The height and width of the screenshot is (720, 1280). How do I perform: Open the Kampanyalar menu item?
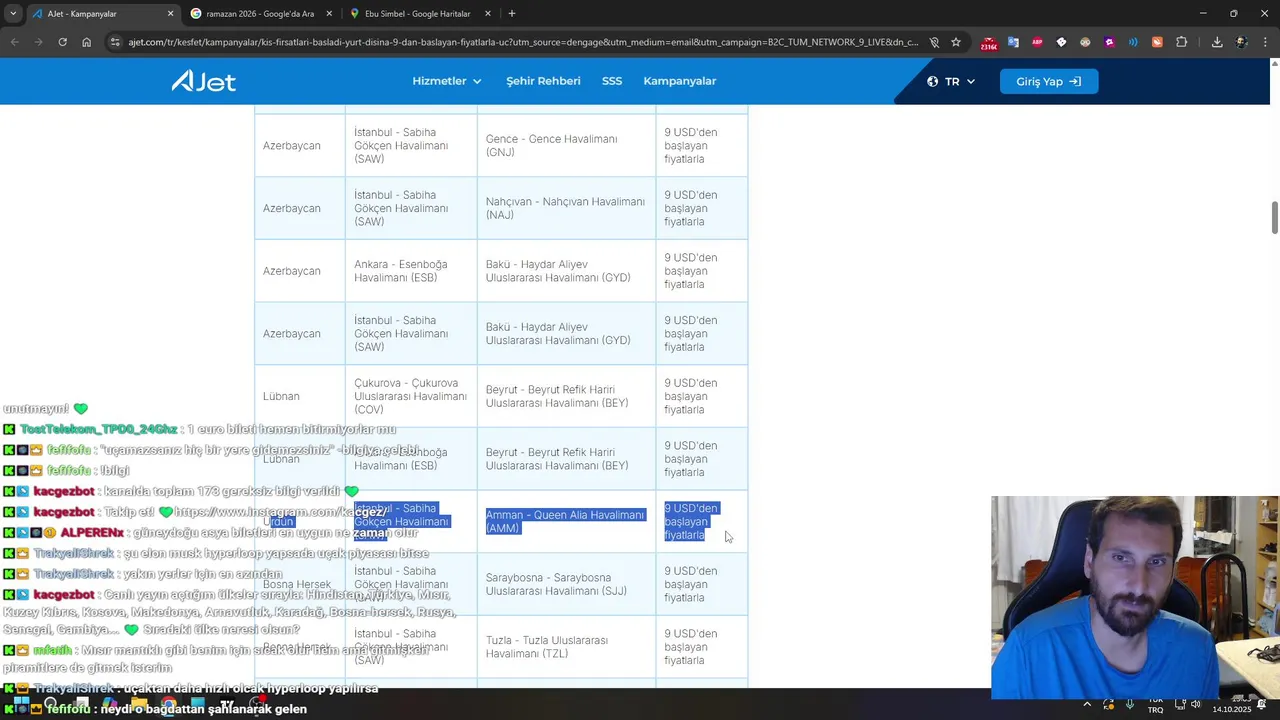(680, 81)
